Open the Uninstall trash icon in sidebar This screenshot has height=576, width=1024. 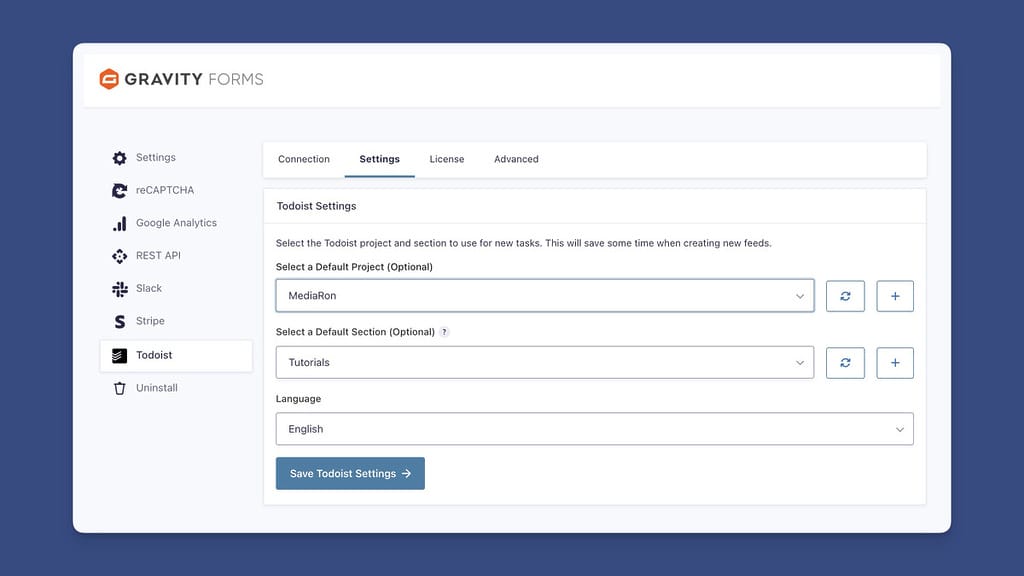119,388
